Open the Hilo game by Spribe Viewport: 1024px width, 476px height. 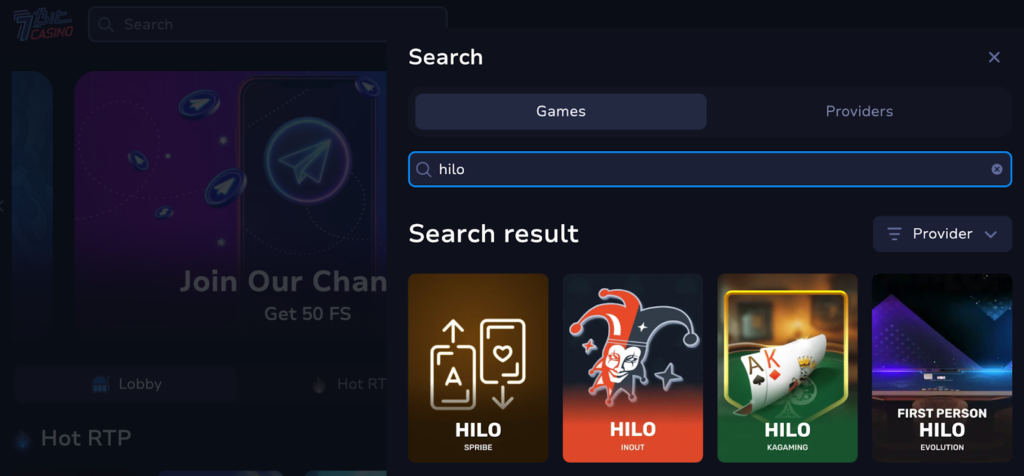pyautogui.click(x=478, y=368)
